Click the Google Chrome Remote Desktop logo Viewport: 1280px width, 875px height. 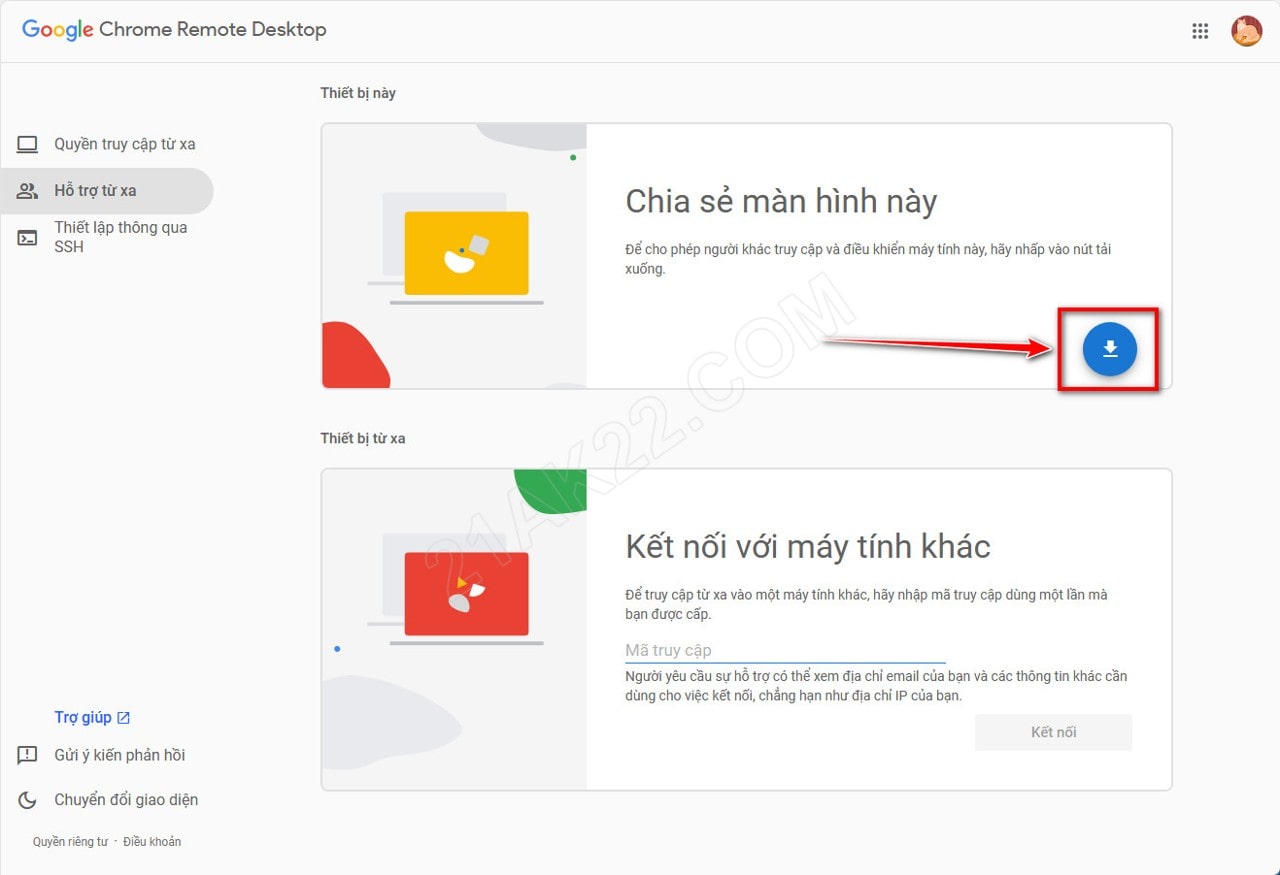[x=174, y=29]
